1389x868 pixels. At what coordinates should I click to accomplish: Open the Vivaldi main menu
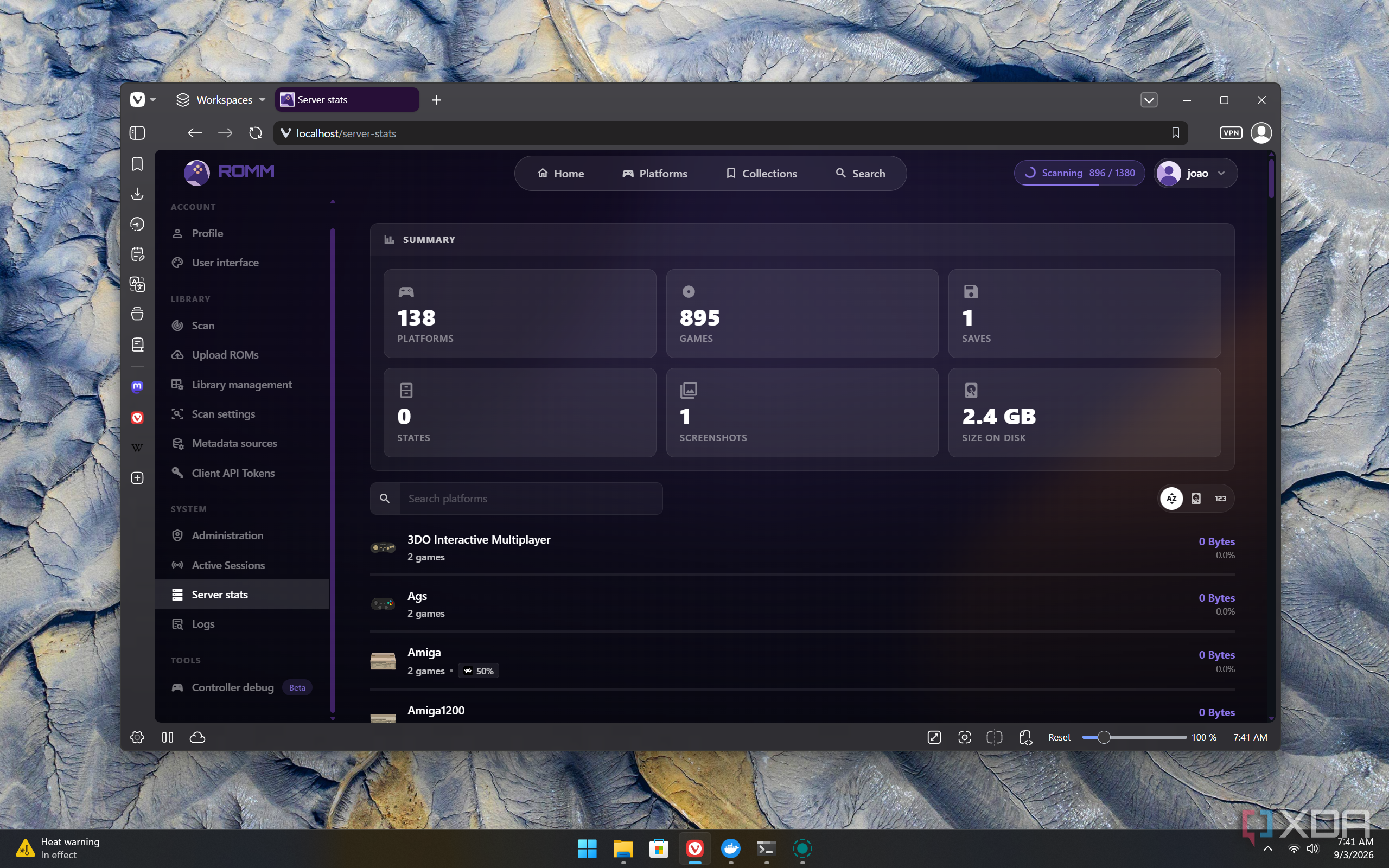(142, 100)
